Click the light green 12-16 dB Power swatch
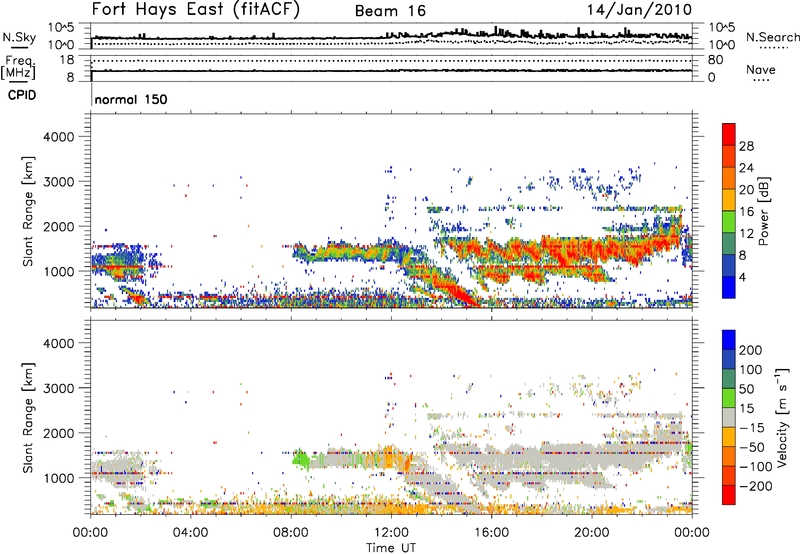Screen dimensions: 800x554 [x=729, y=222]
